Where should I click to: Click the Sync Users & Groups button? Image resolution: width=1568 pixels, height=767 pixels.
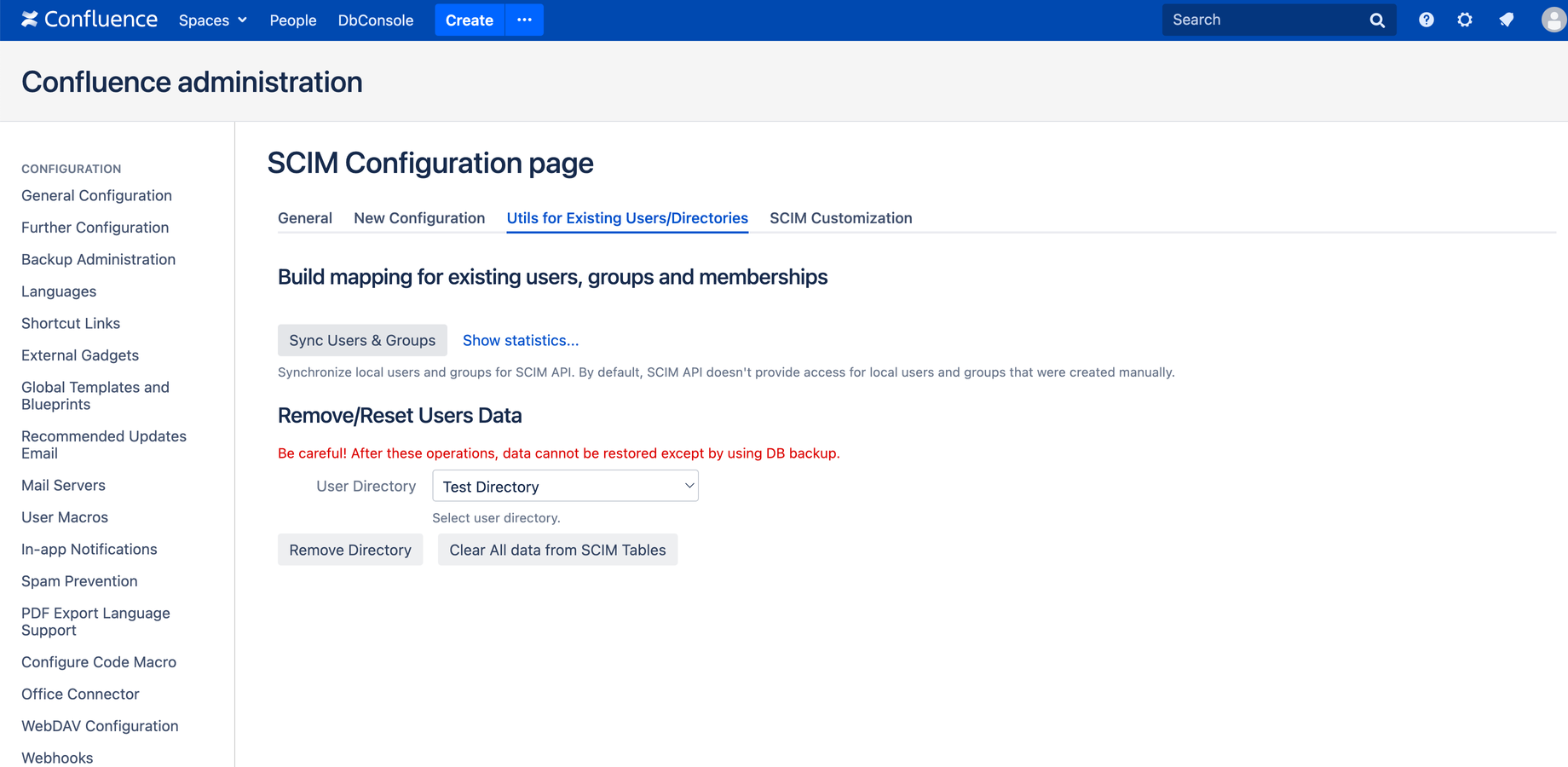(x=362, y=340)
